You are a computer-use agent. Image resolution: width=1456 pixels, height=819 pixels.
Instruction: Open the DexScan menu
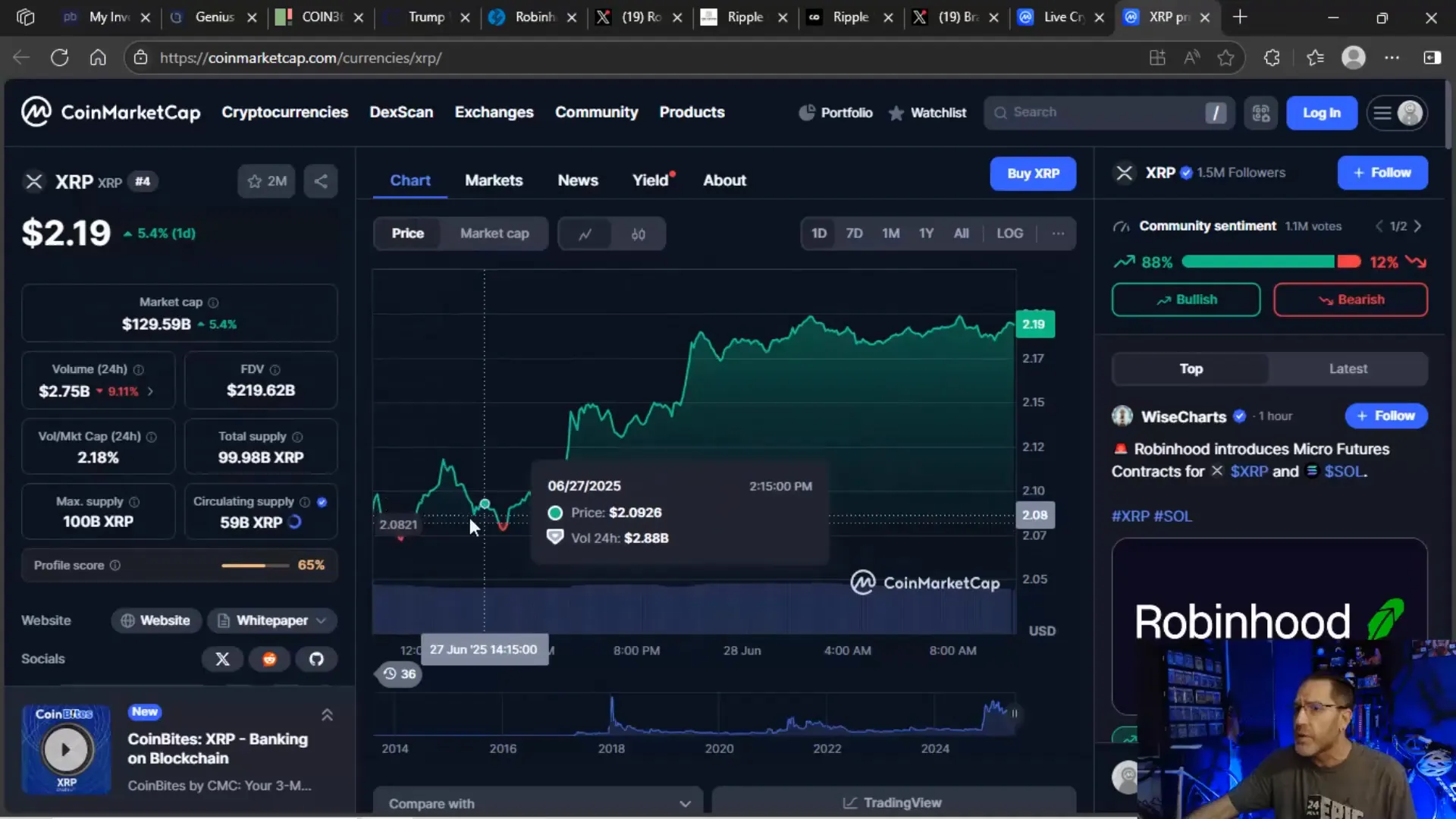tap(401, 112)
